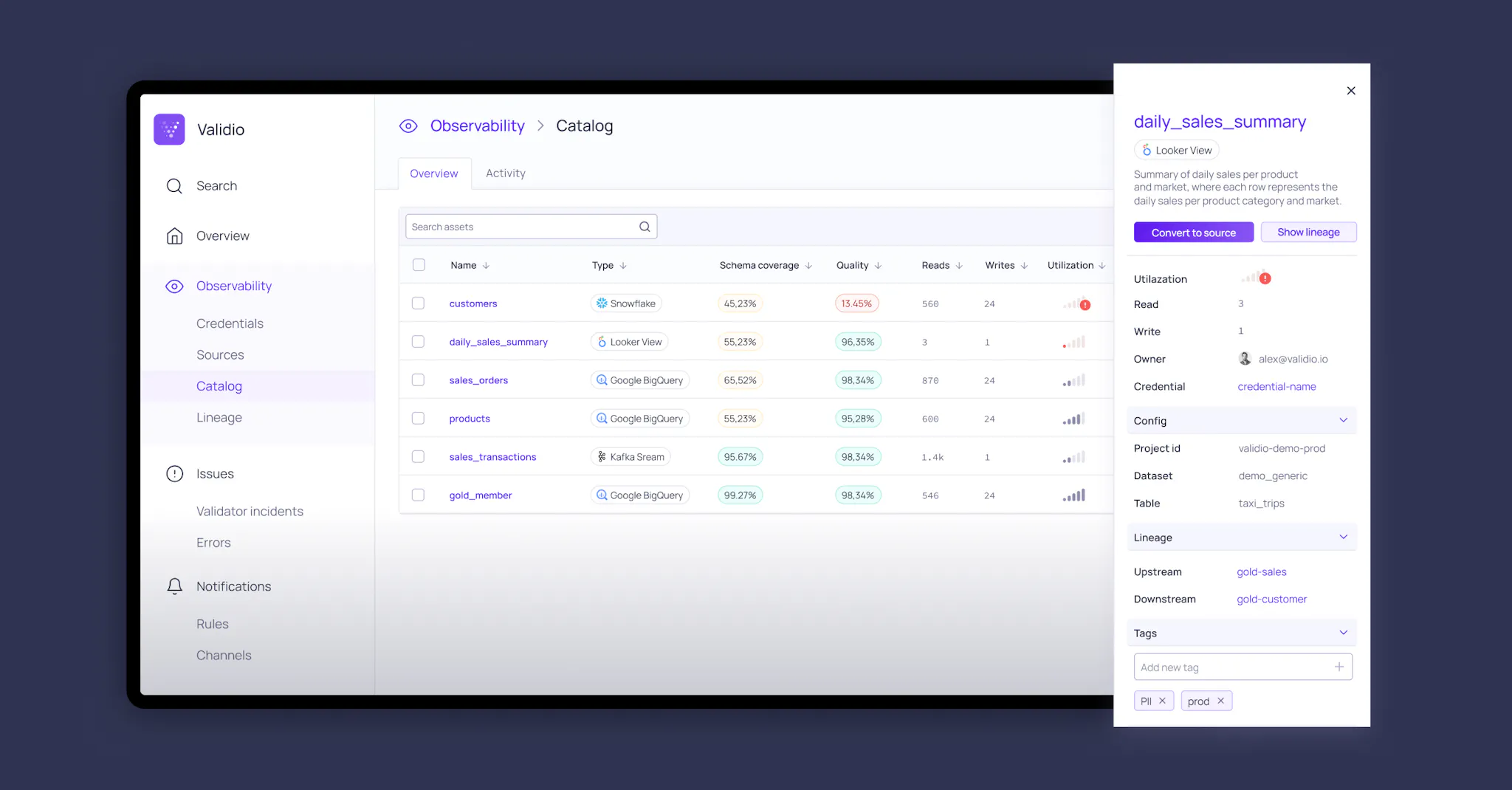Sort table by Quality column arrow
This screenshot has height=790, width=1512.
pyautogui.click(x=878, y=266)
